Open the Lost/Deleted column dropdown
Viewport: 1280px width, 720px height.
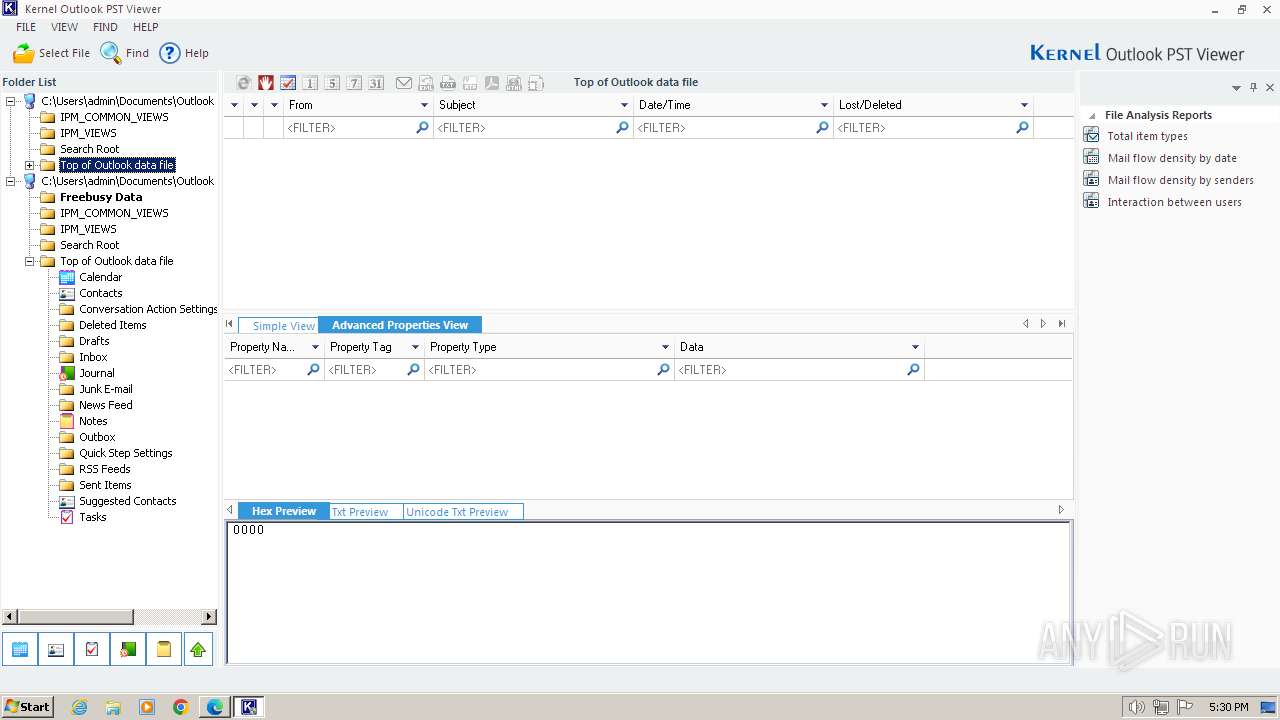pos(1024,105)
